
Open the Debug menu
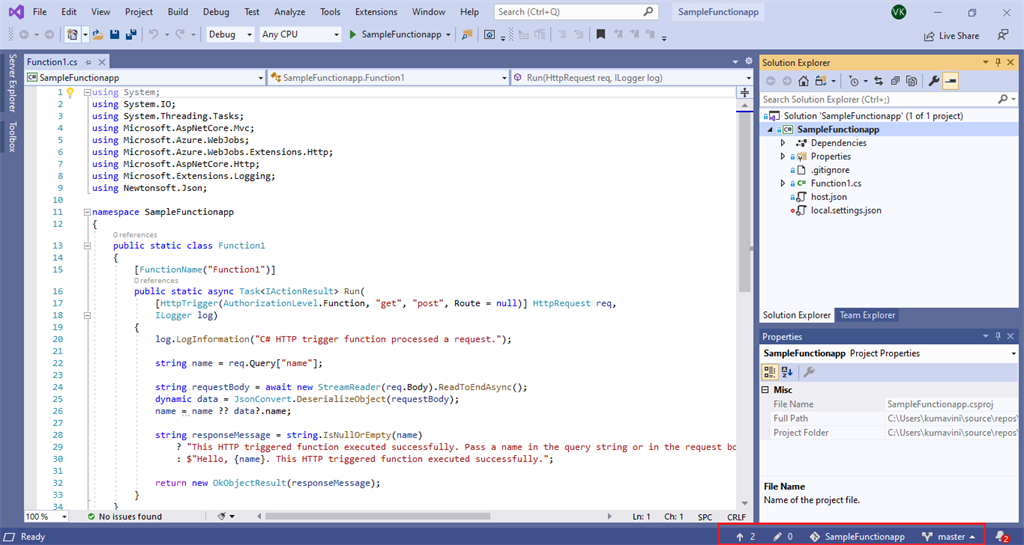pos(216,12)
